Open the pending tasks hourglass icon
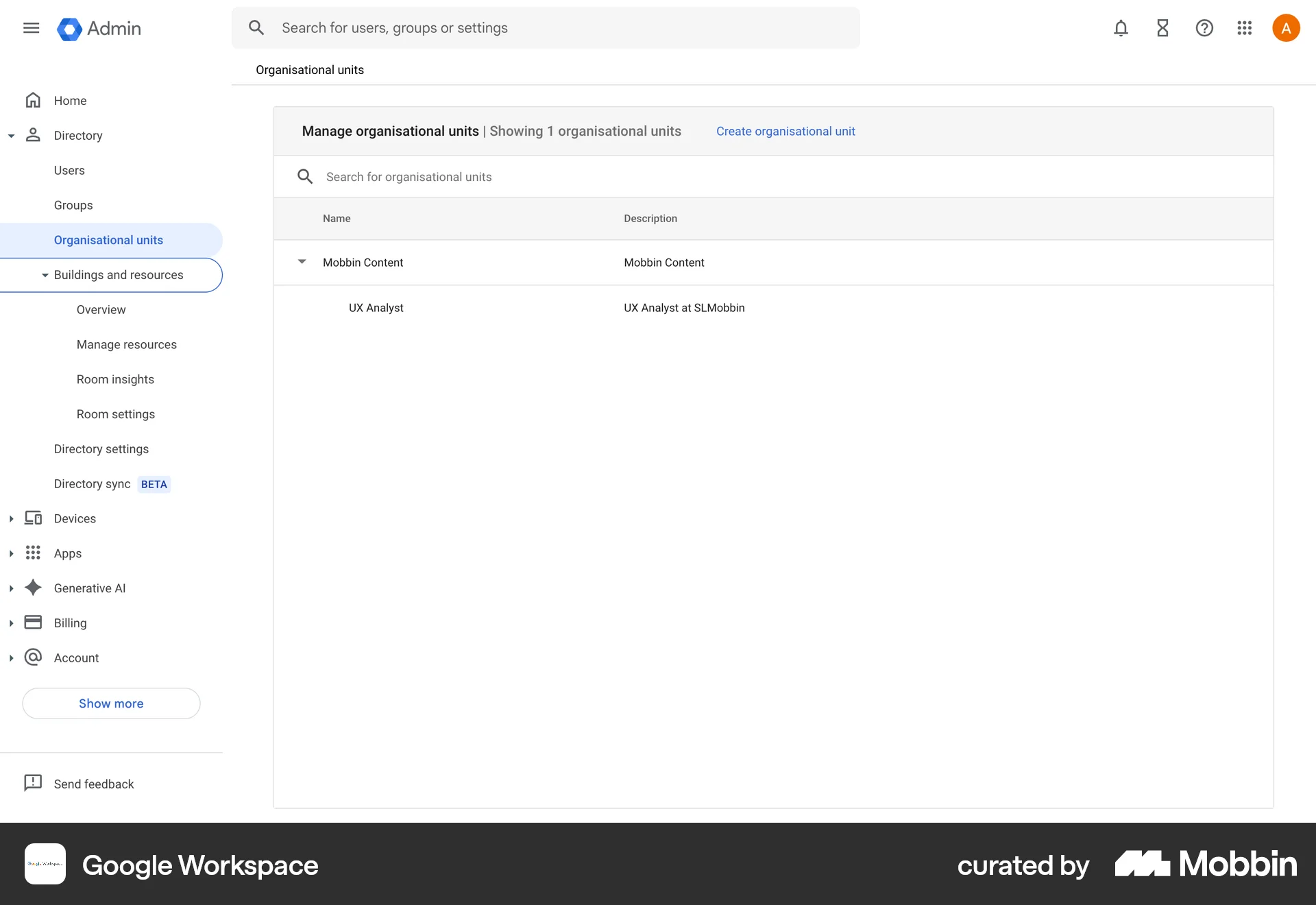The image size is (1316, 905). coord(1162,28)
